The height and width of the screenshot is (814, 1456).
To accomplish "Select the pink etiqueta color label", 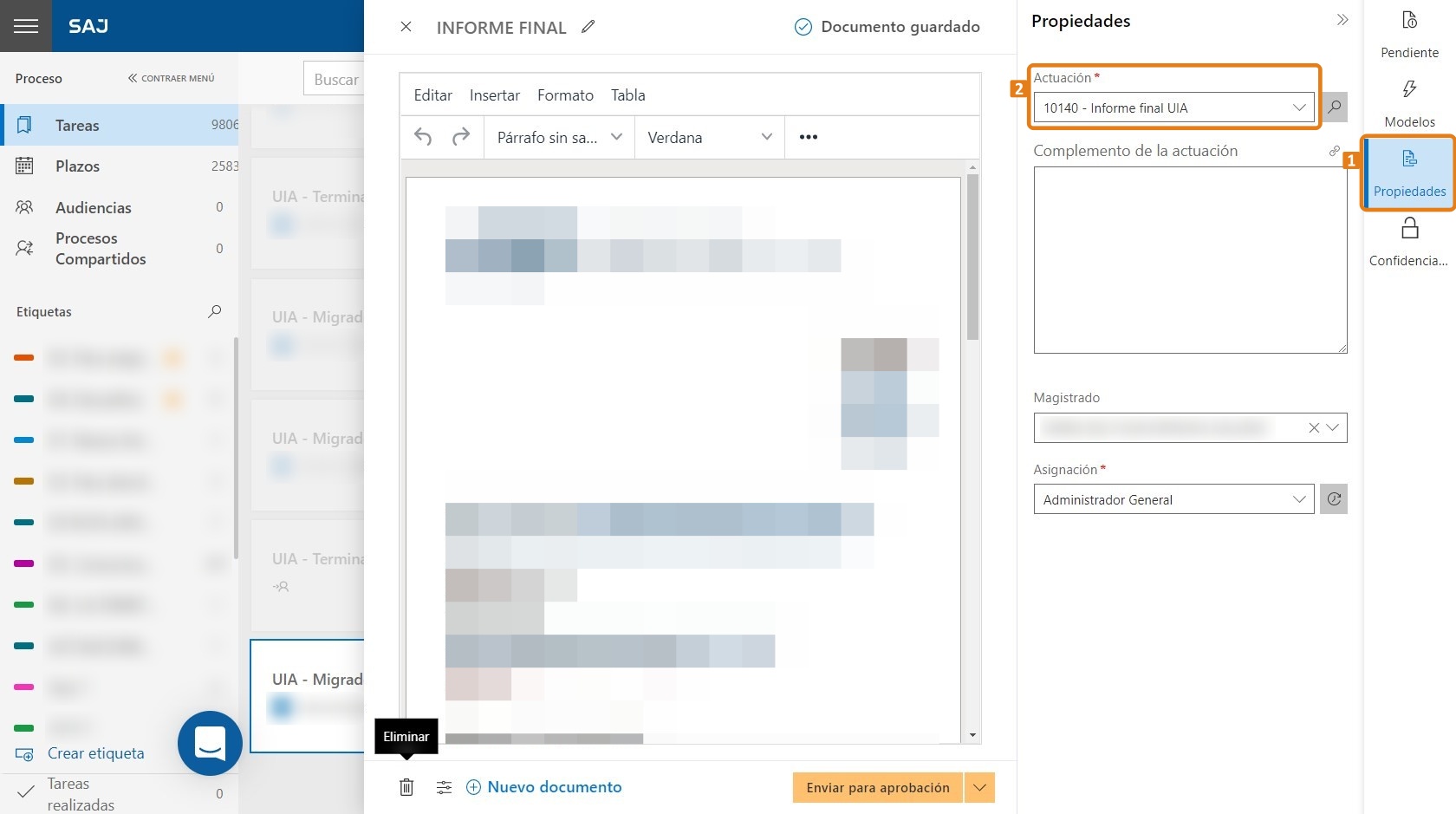I will [24, 687].
